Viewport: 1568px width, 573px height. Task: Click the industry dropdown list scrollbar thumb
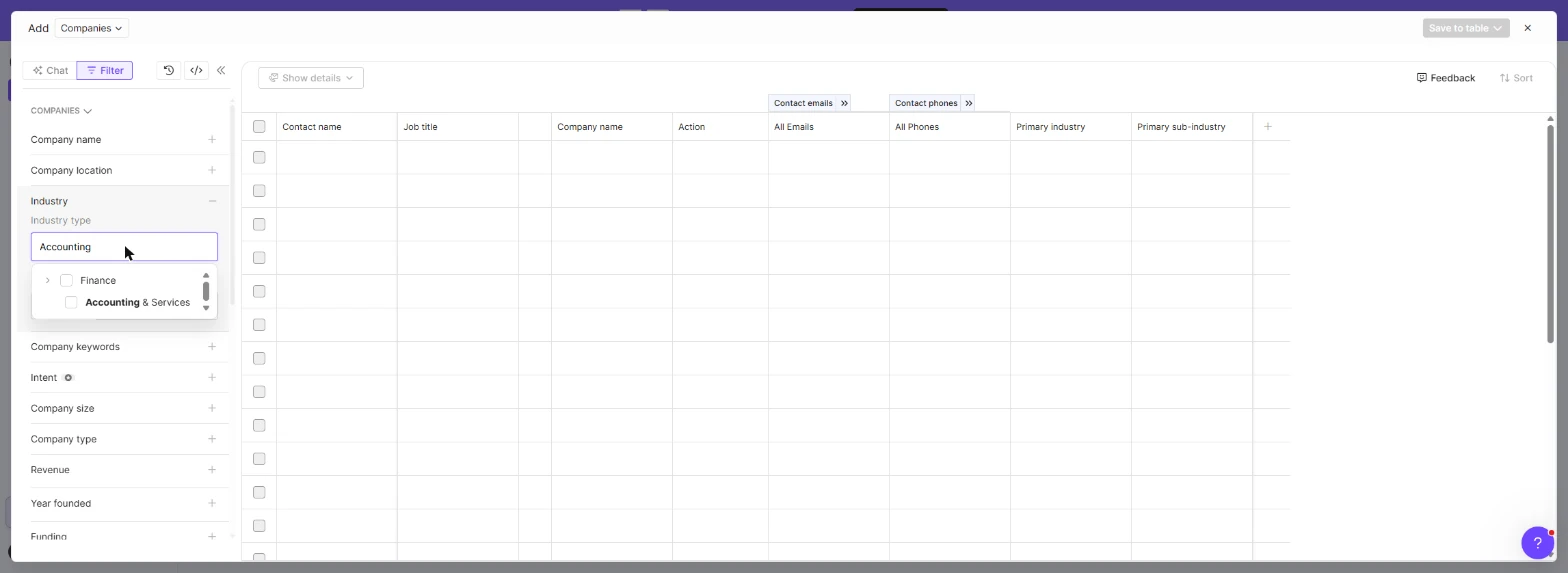pos(206,291)
